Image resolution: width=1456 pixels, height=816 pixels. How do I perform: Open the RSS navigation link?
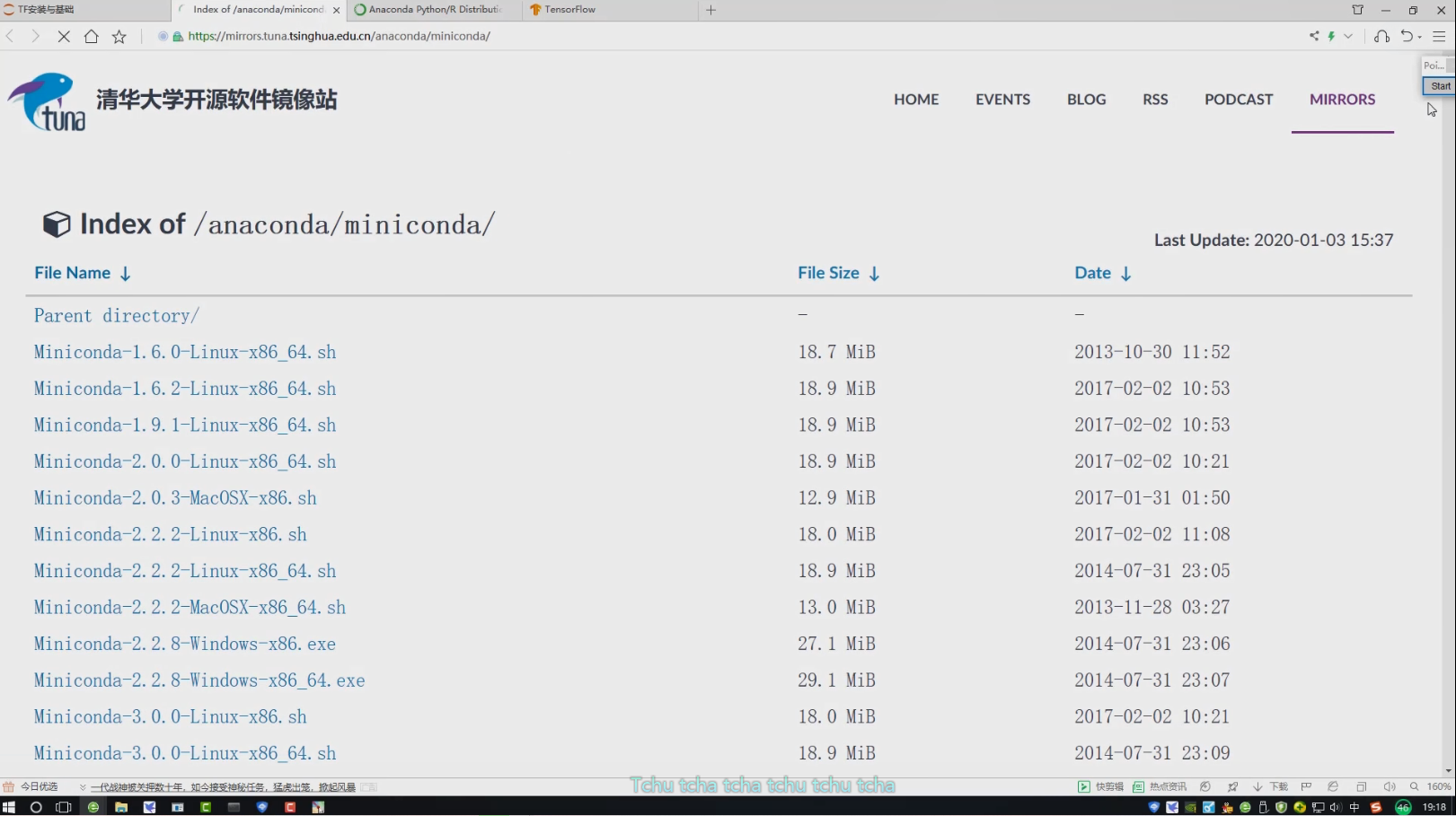pyautogui.click(x=1155, y=99)
